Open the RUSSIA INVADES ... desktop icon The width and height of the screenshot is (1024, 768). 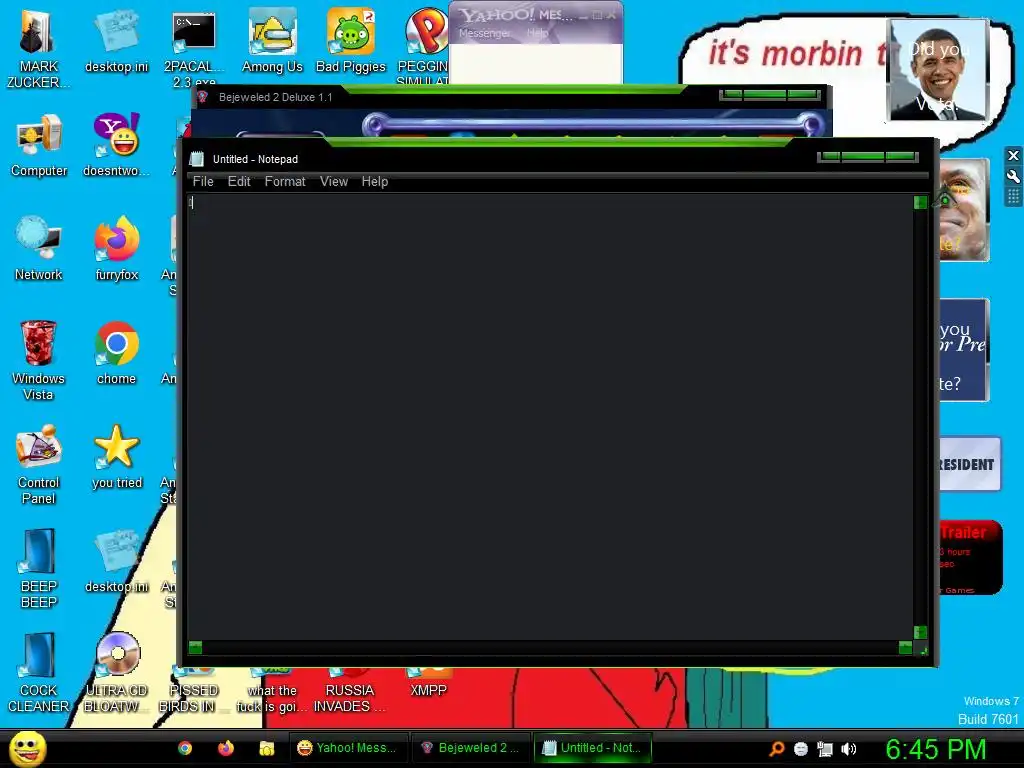(349, 692)
